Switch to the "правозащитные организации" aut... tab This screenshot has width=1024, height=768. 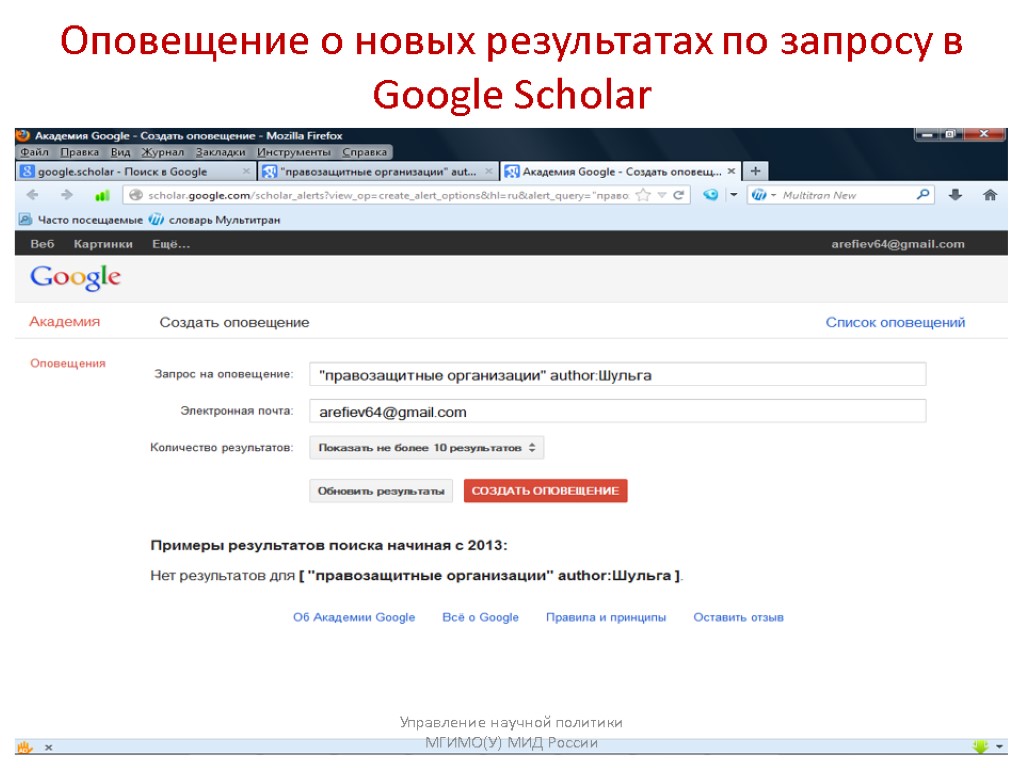tap(378, 171)
